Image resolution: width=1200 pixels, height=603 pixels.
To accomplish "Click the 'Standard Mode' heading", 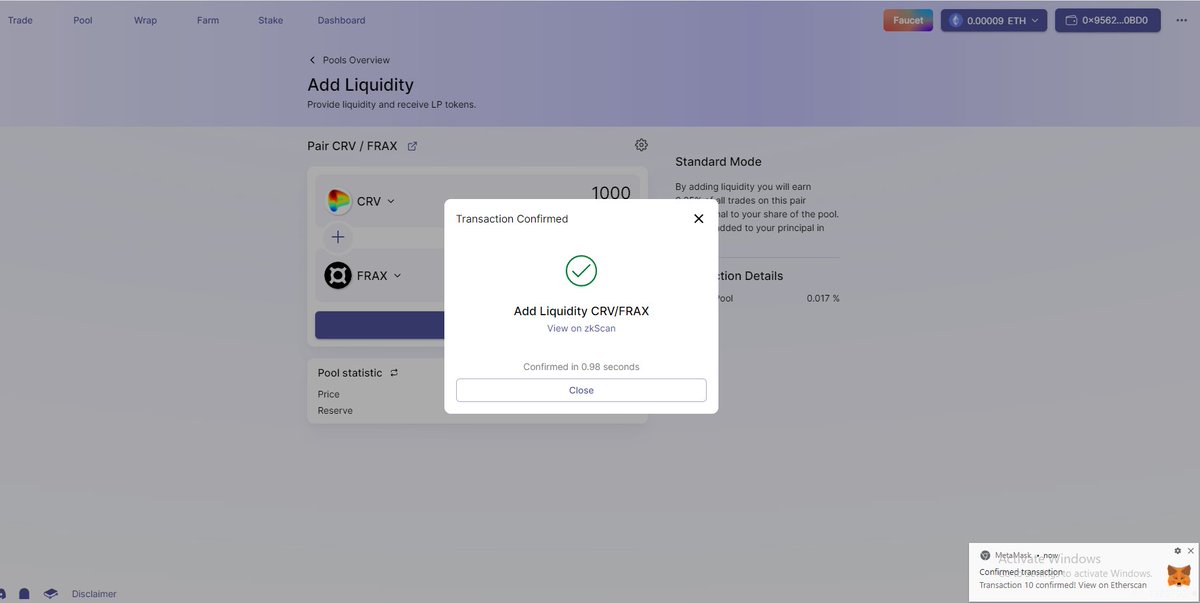I will 718,161.
